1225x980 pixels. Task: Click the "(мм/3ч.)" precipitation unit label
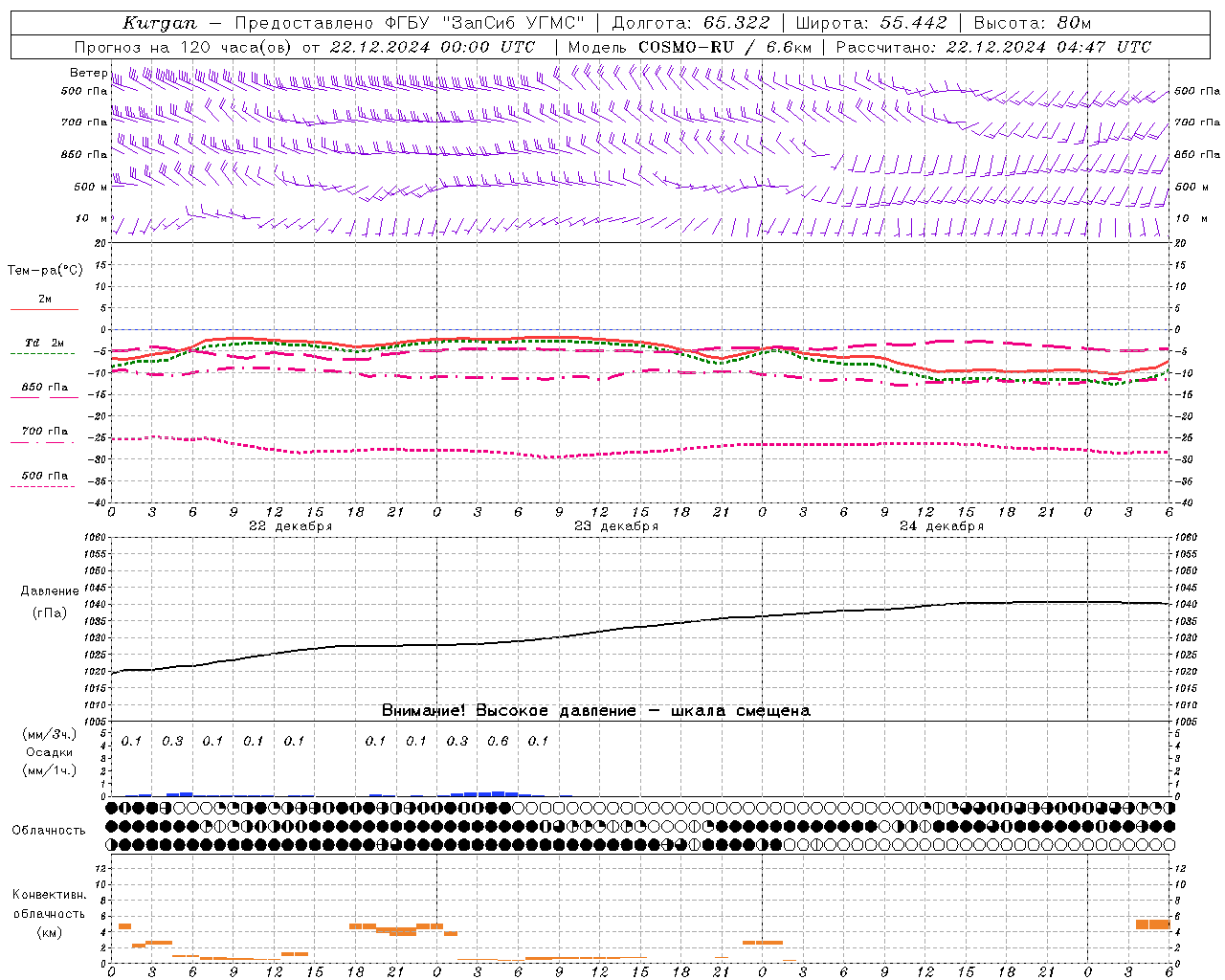pos(49,735)
